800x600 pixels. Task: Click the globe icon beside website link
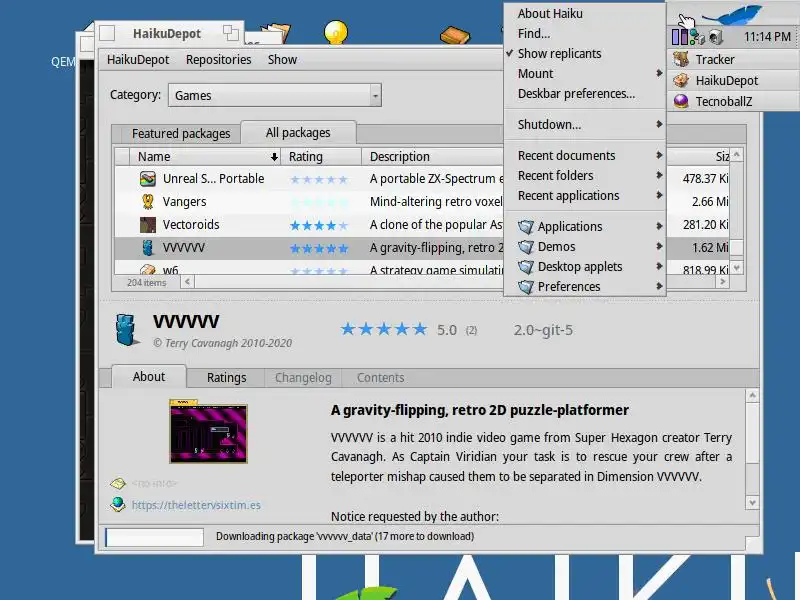[118, 504]
